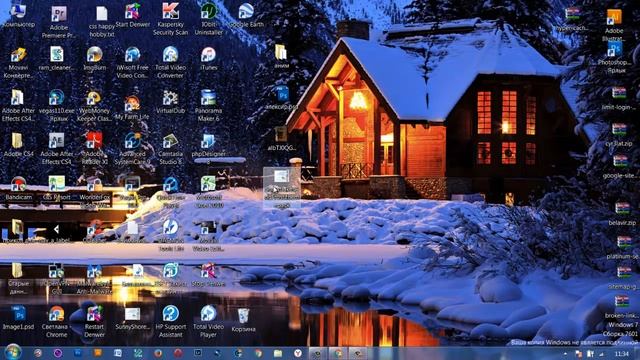Show the taskbar clock reading 11:34
The height and width of the screenshot is (360, 640).
(x=622, y=353)
